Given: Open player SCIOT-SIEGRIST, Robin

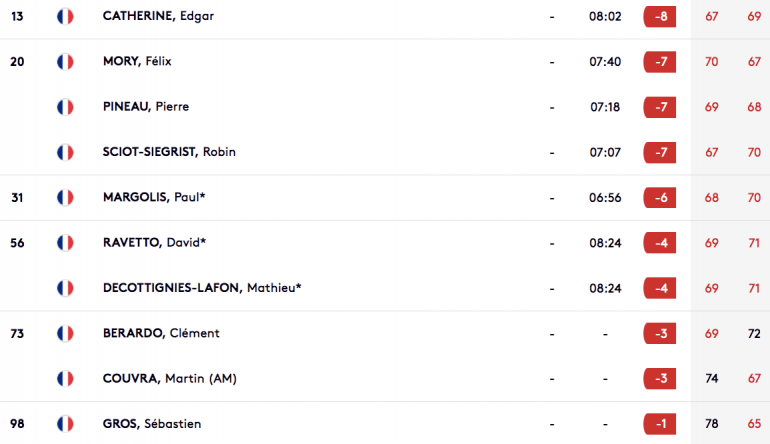Looking at the screenshot, I should coord(169,152).
